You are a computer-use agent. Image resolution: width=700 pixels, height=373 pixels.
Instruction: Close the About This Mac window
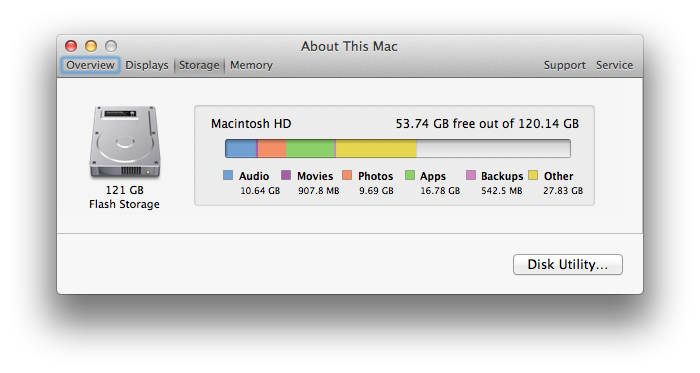71,46
